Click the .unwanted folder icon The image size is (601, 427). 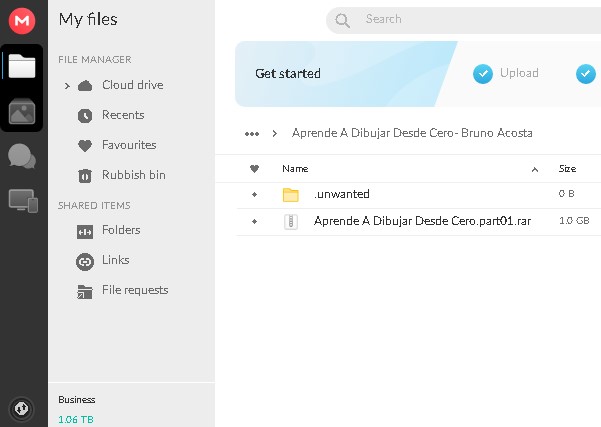pos(291,194)
